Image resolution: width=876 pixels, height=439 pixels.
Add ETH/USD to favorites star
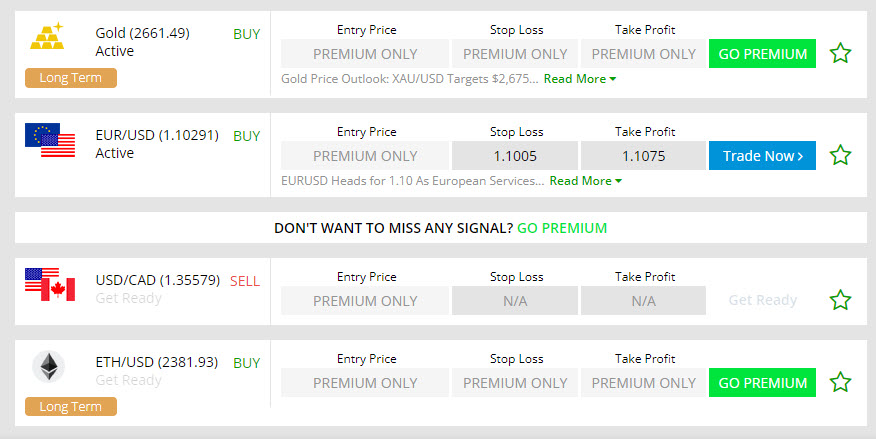[840, 382]
